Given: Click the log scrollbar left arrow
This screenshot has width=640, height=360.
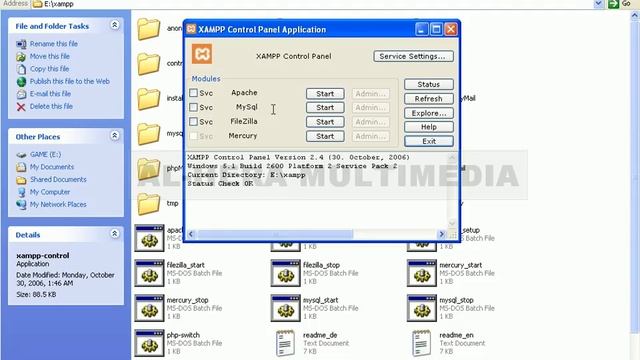Looking at the screenshot, I should point(191,234).
